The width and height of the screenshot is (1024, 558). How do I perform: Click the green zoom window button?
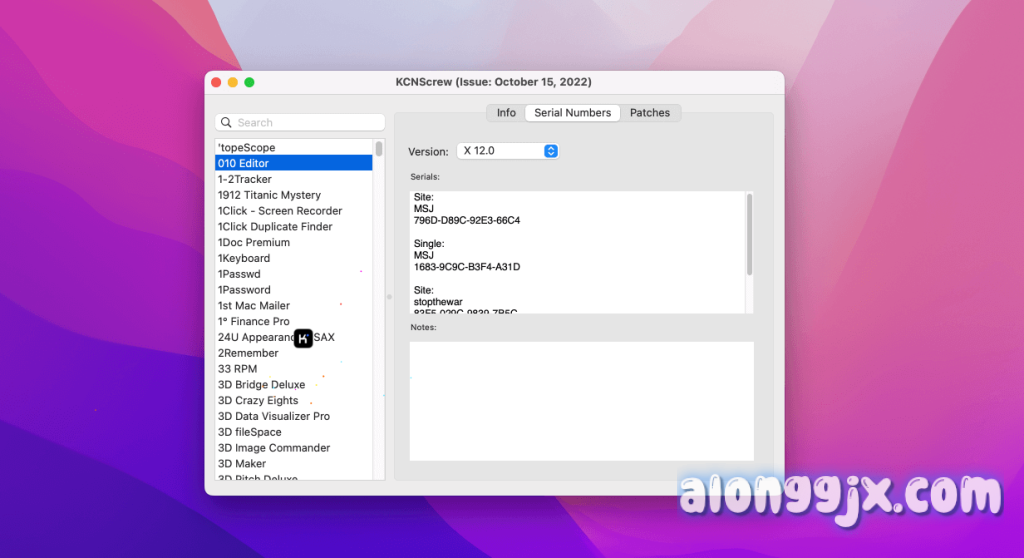tap(250, 82)
